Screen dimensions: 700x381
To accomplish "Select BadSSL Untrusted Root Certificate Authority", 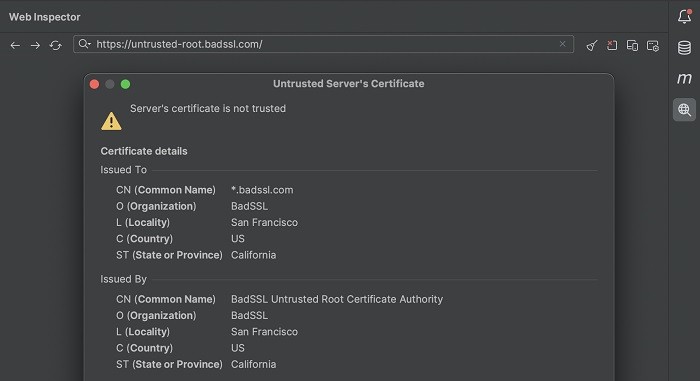I will click(x=337, y=299).
